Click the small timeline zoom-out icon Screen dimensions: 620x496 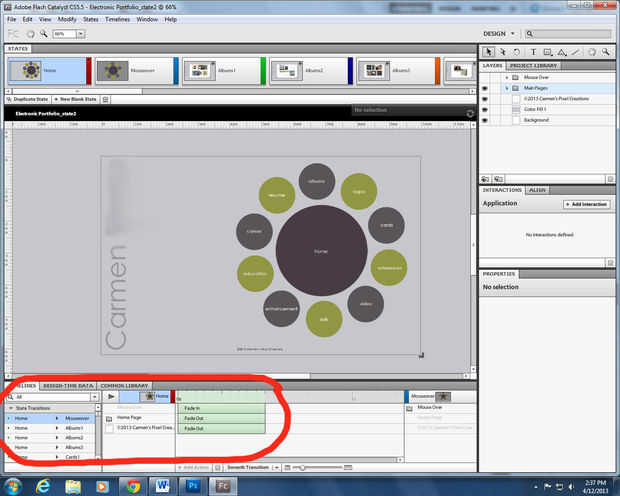[287, 468]
